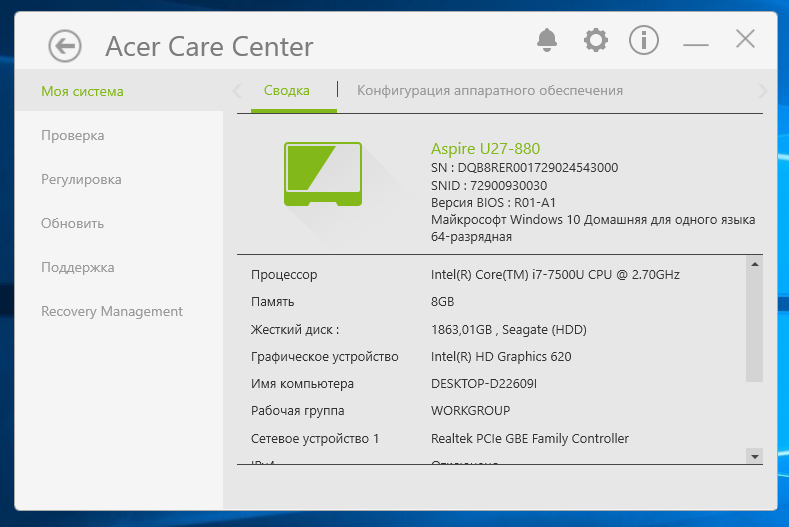Screen dimensions: 789x527
Task: Click the scrollbar up arrow
Action: coord(755,264)
